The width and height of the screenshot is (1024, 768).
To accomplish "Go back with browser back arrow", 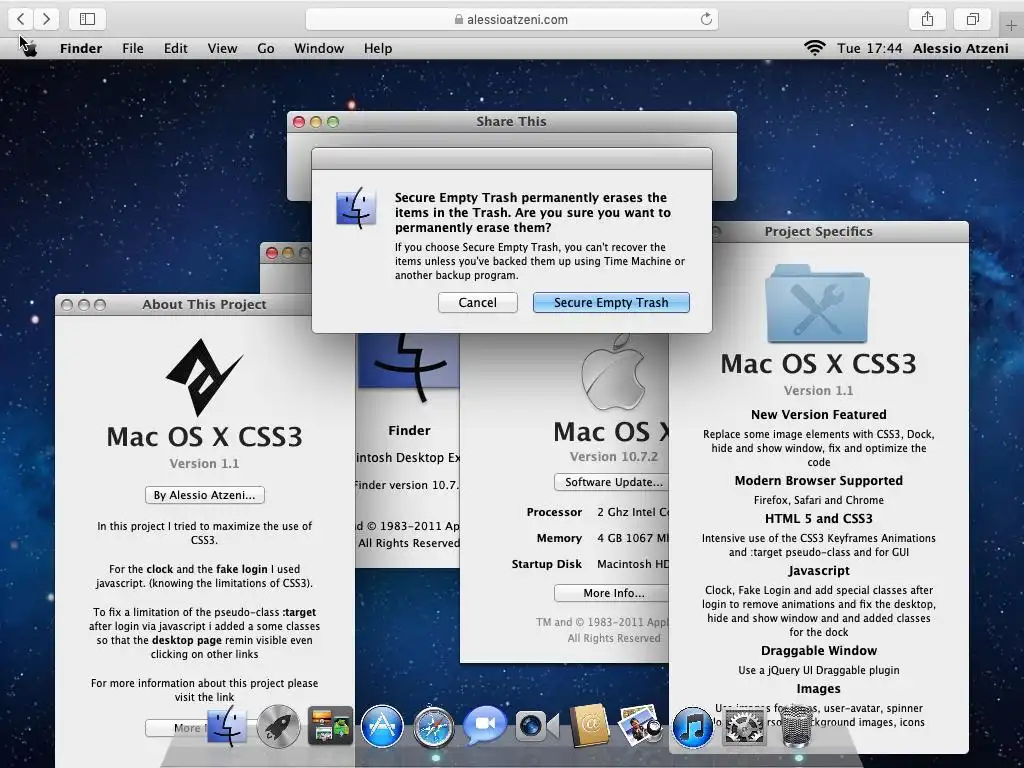I will (x=21, y=19).
